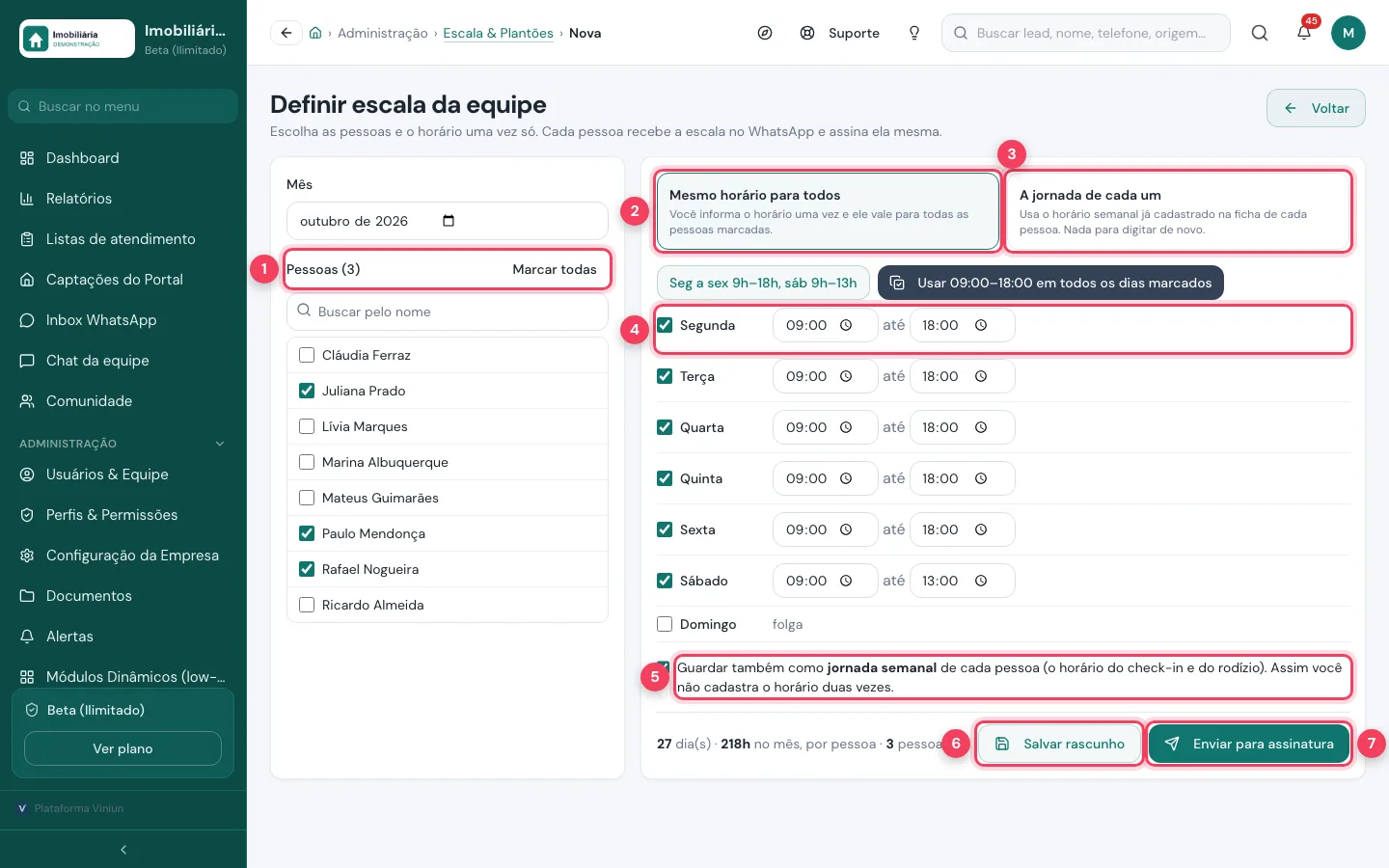Open Relatórios in sidebar
The width and height of the screenshot is (1389, 868).
(123, 199)
